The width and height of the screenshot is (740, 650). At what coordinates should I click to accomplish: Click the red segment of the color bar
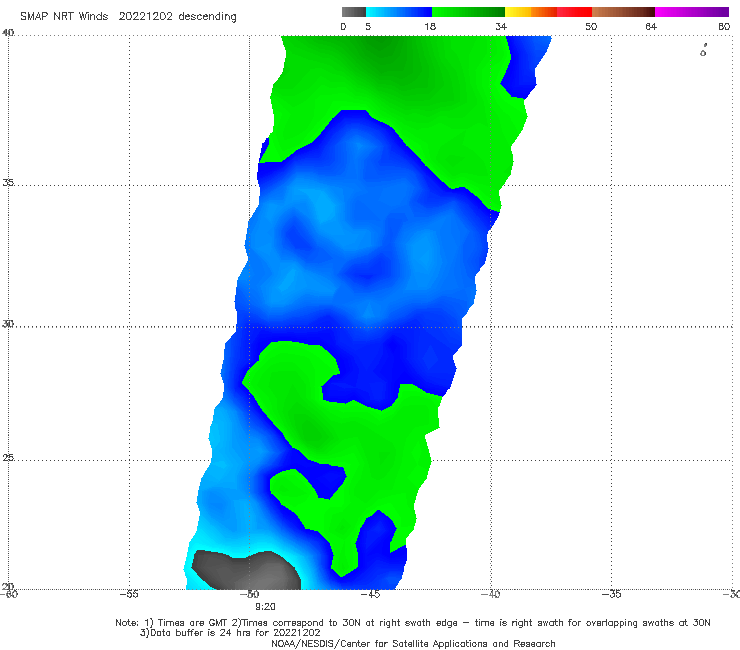click(574, 12)
